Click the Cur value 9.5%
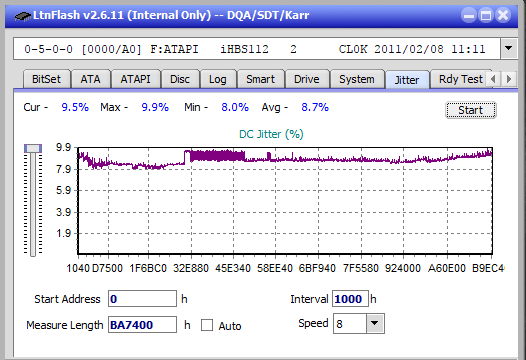This screenshot has width=526, height=360. (75, 107)
